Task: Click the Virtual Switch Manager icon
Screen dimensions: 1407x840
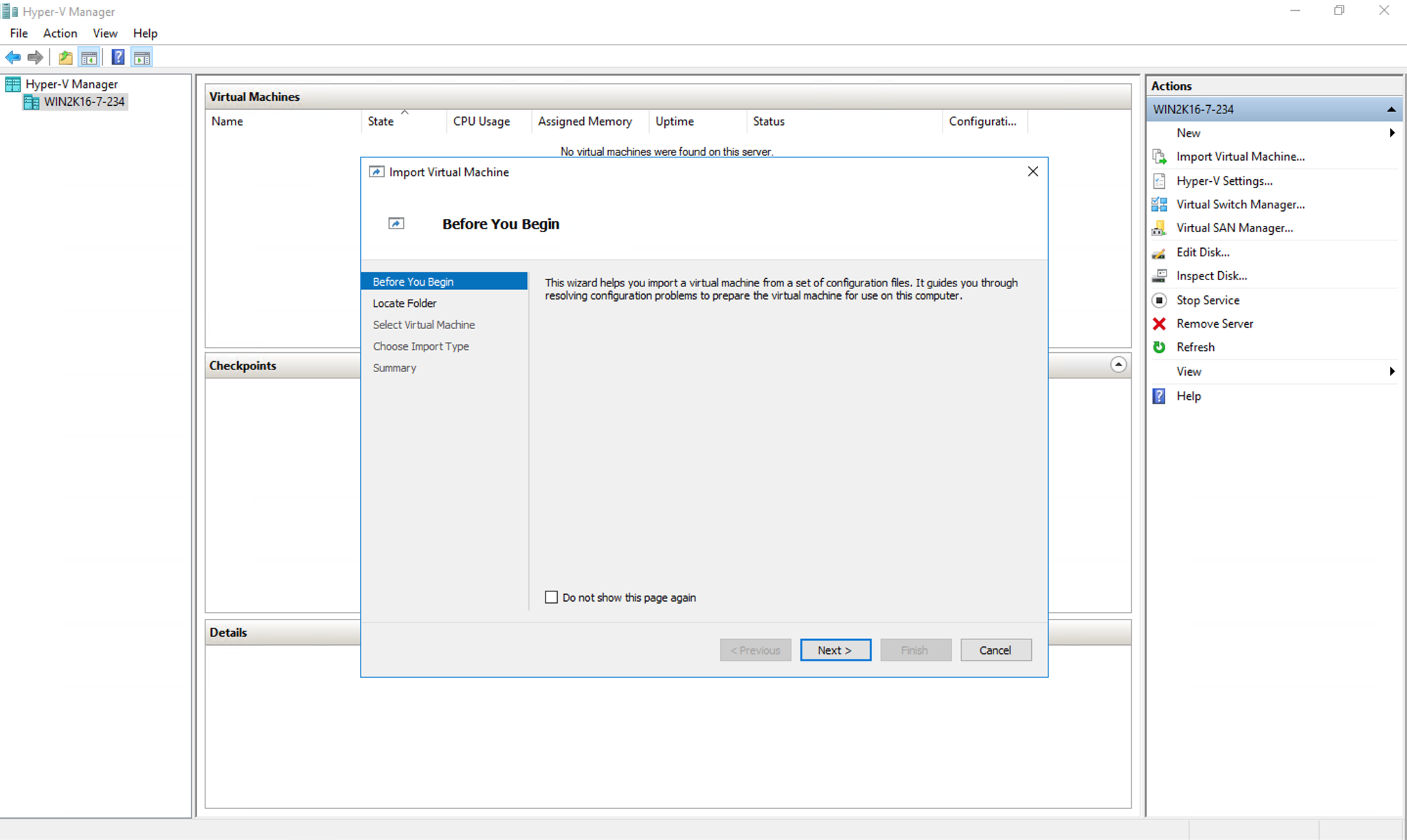Action: [1159, 204]
